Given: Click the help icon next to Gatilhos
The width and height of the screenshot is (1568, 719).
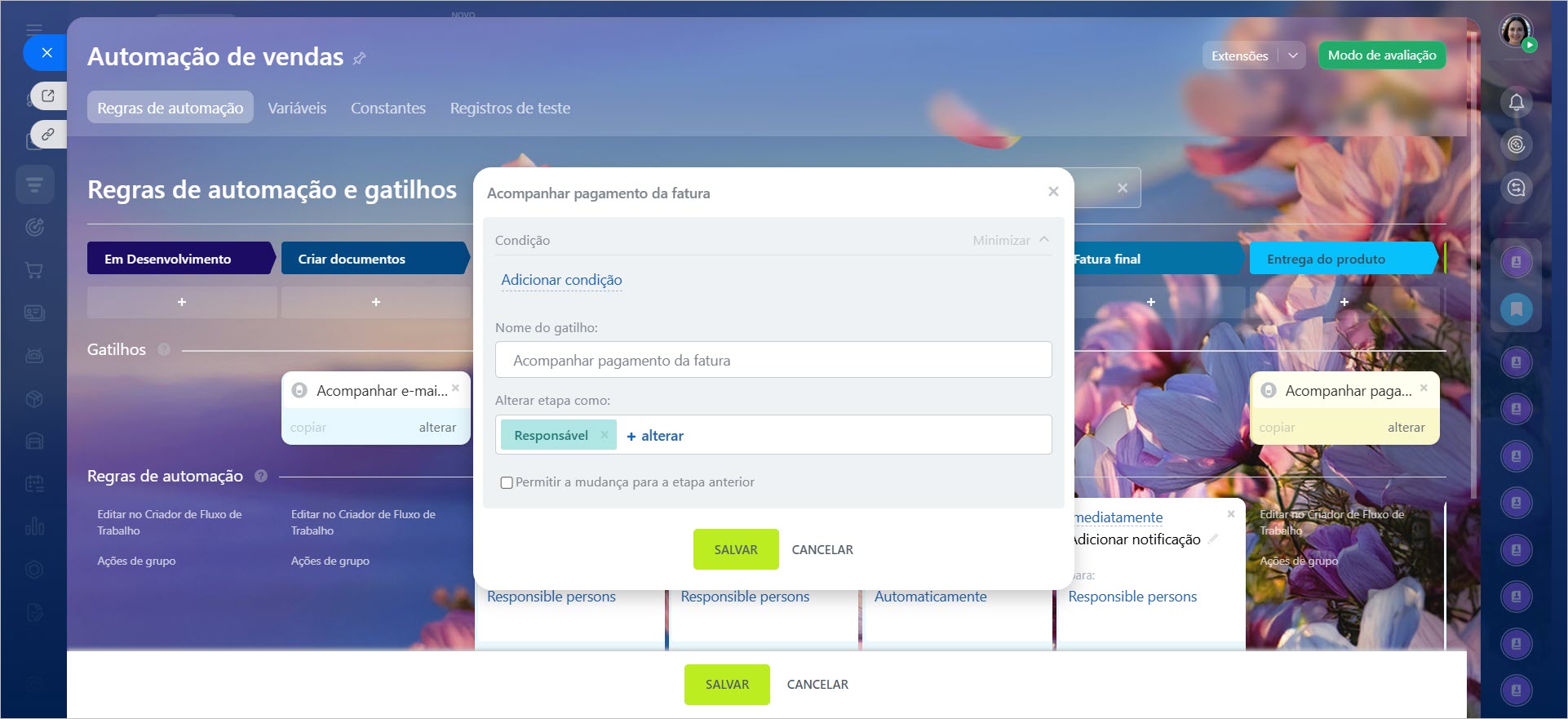Looking at the screenshot, I should coord(164,349).
